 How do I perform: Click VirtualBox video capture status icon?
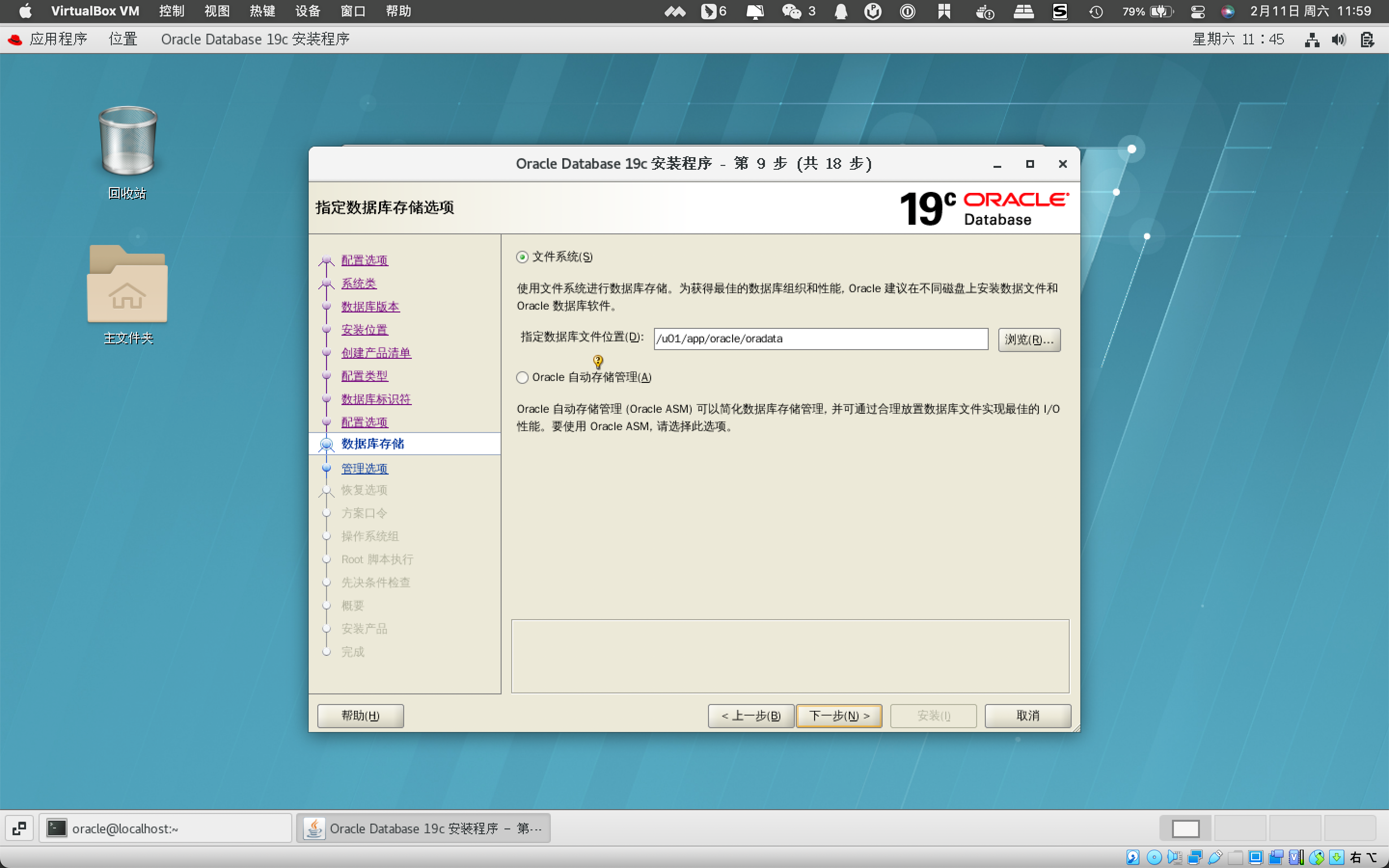[1276, 857]
